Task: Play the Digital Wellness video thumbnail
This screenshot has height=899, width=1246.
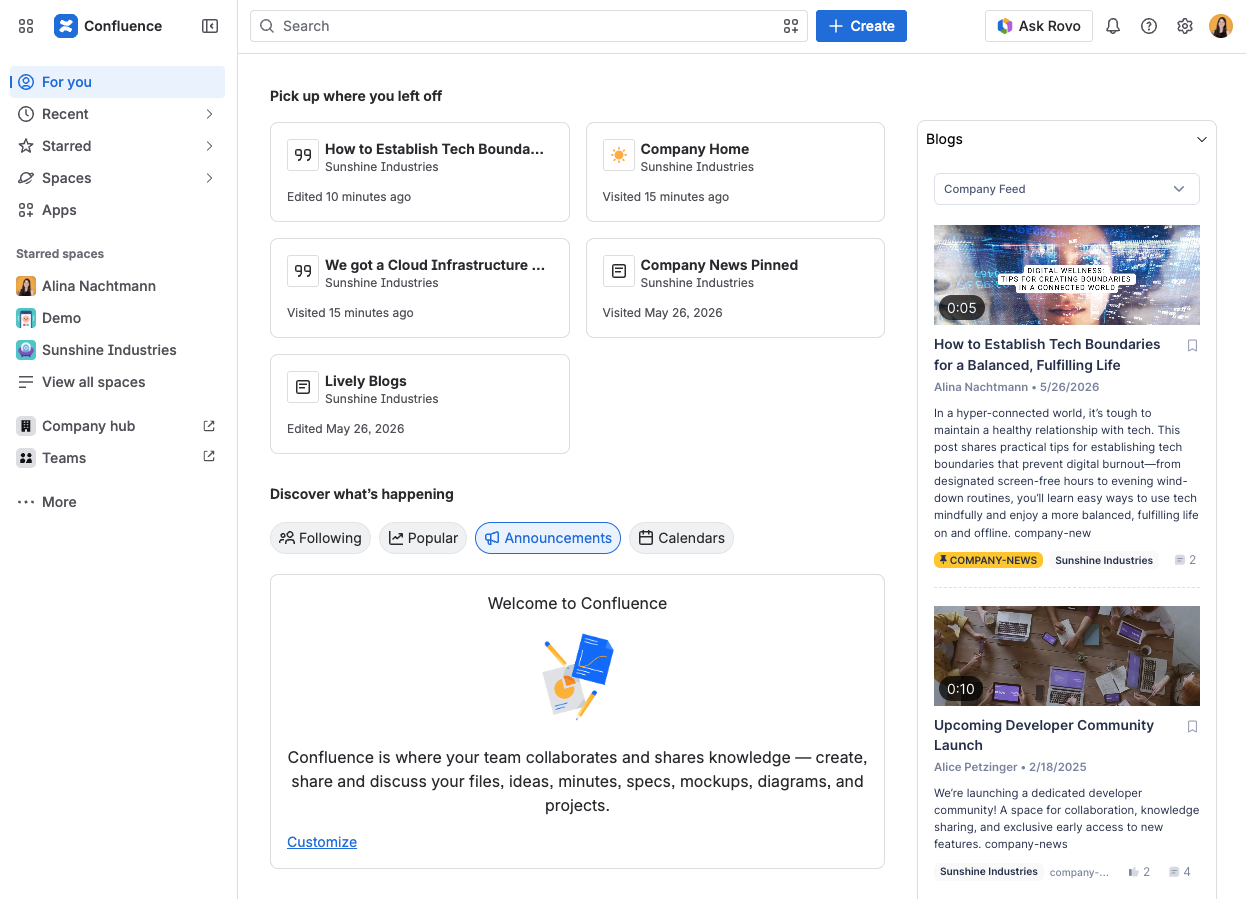Action: pos(1067,275)
